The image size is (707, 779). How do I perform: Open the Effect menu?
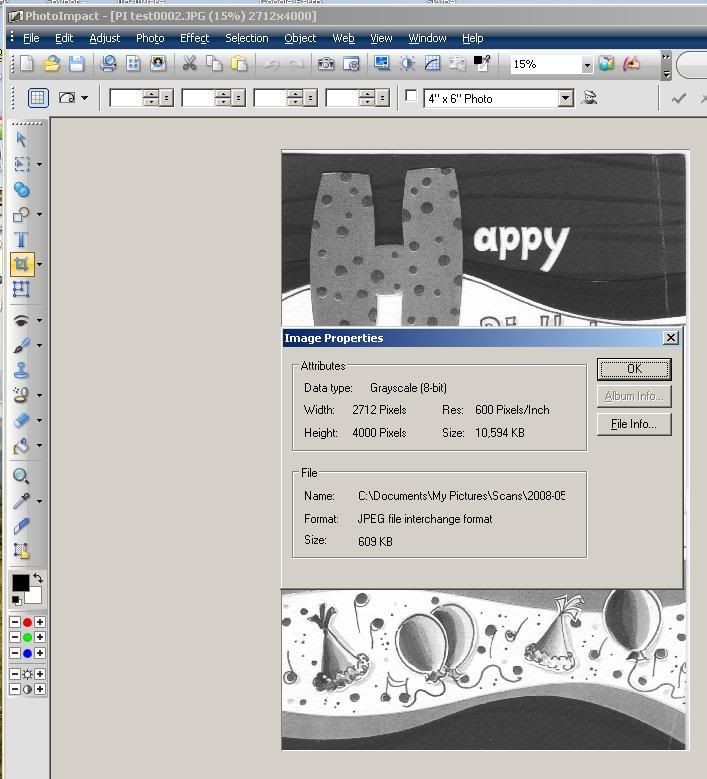click(x=194, y=38)
